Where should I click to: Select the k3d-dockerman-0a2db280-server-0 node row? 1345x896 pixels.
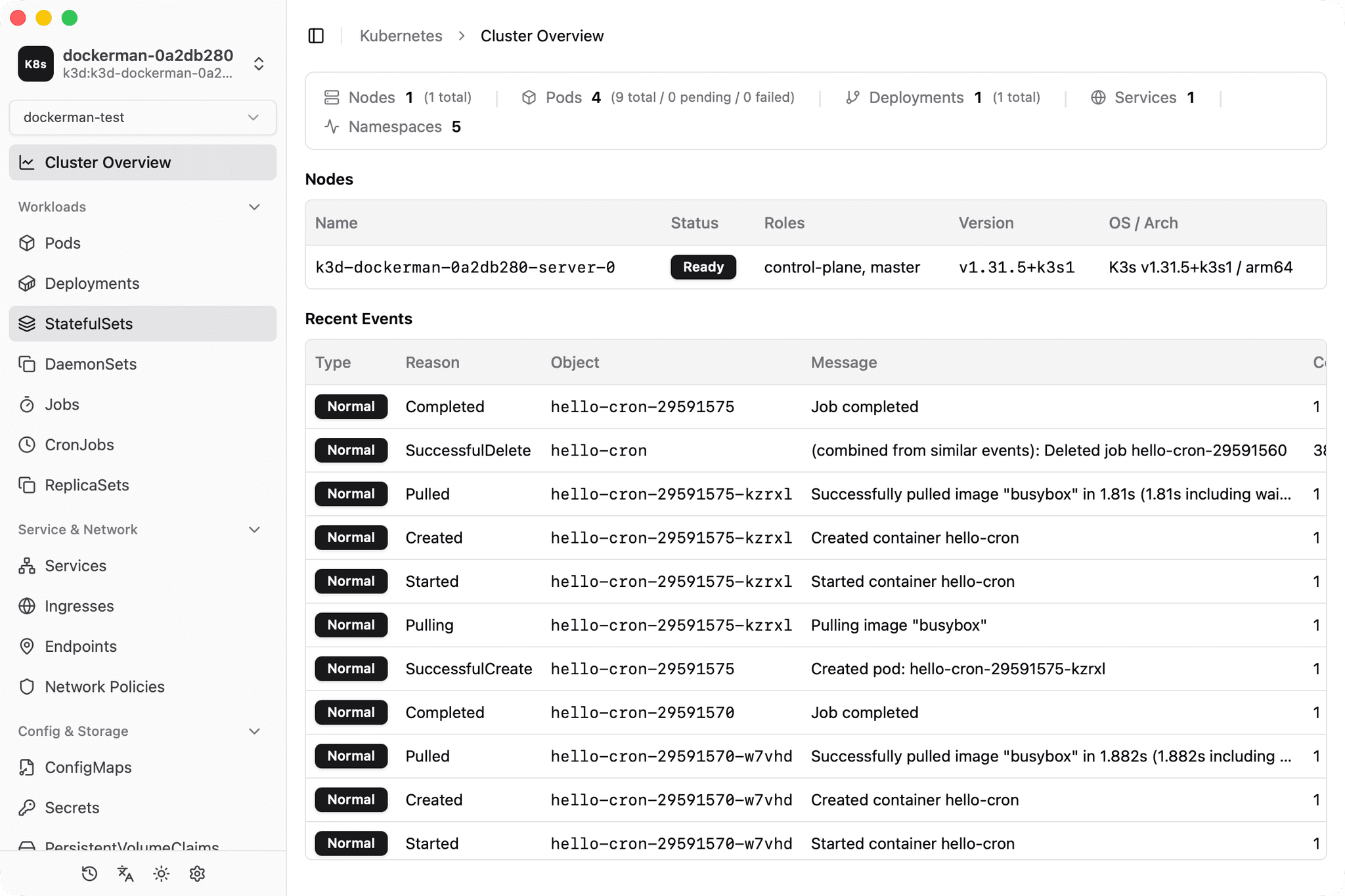(465, 267)
